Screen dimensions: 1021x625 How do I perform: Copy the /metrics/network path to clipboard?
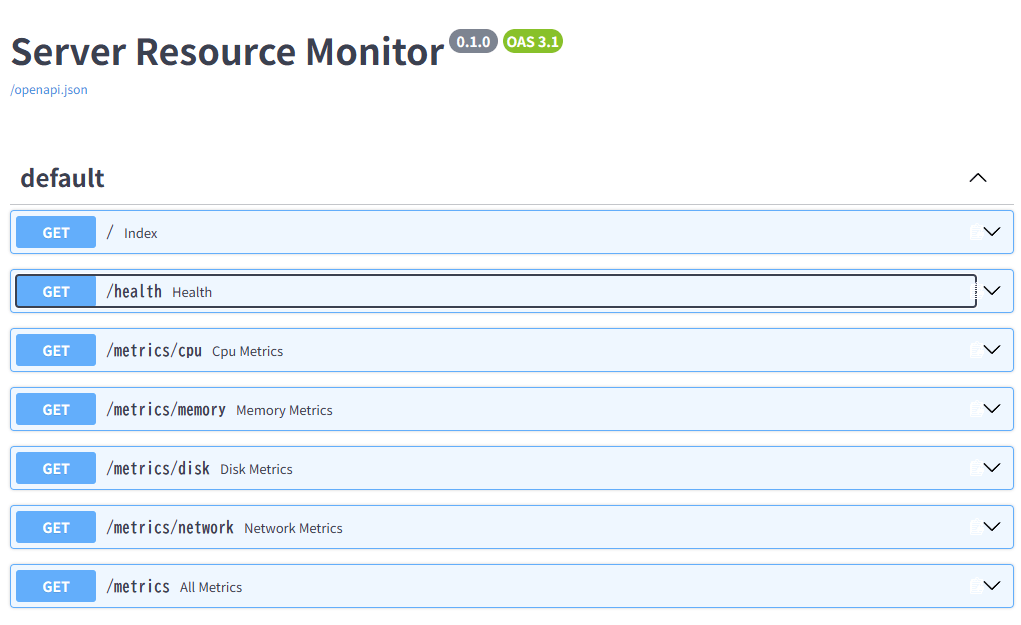click(x=975, y=527)
